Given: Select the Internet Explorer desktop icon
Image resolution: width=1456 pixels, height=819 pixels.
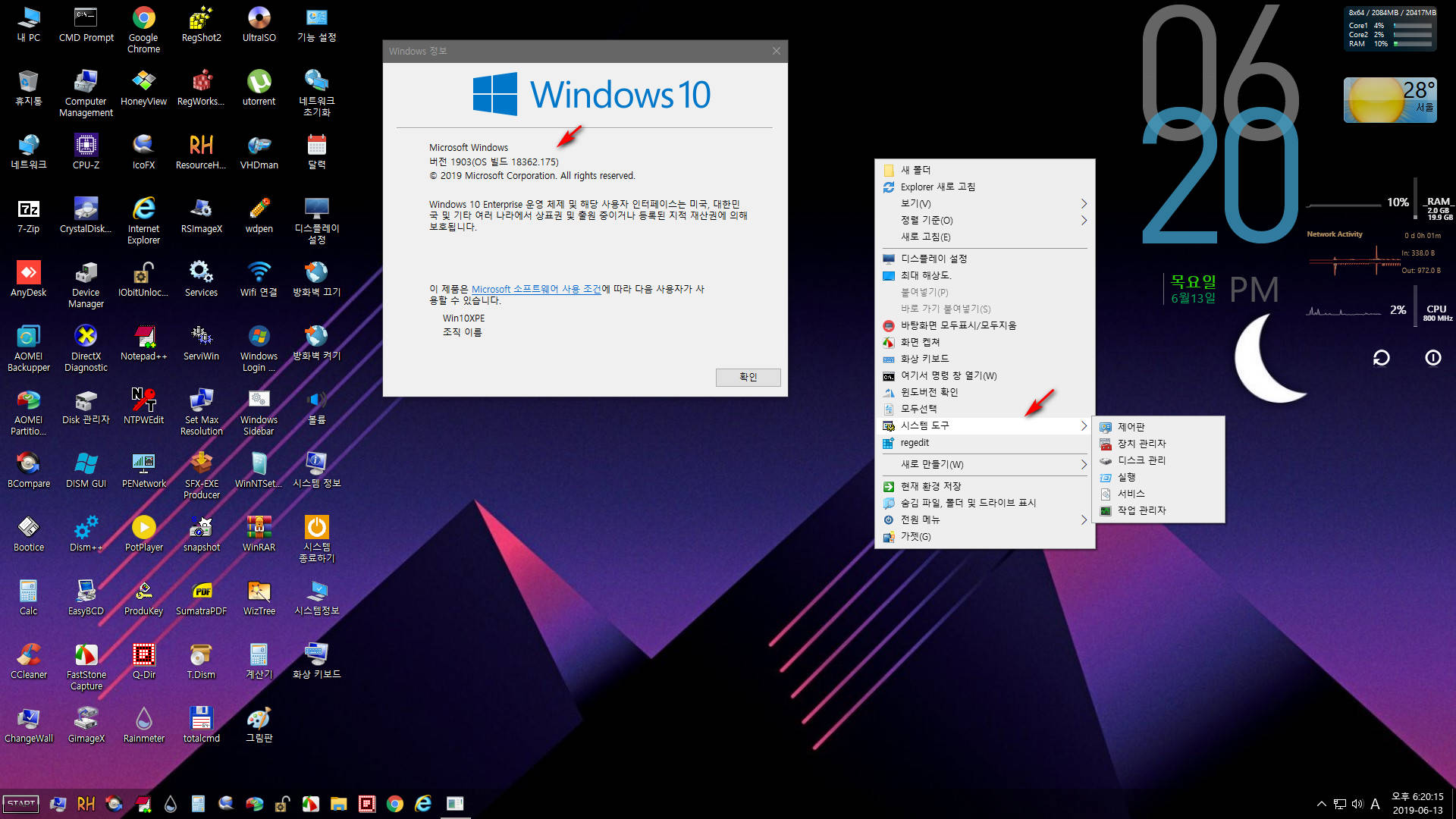Looking at the screenshot, I should [x=143, y=221].
